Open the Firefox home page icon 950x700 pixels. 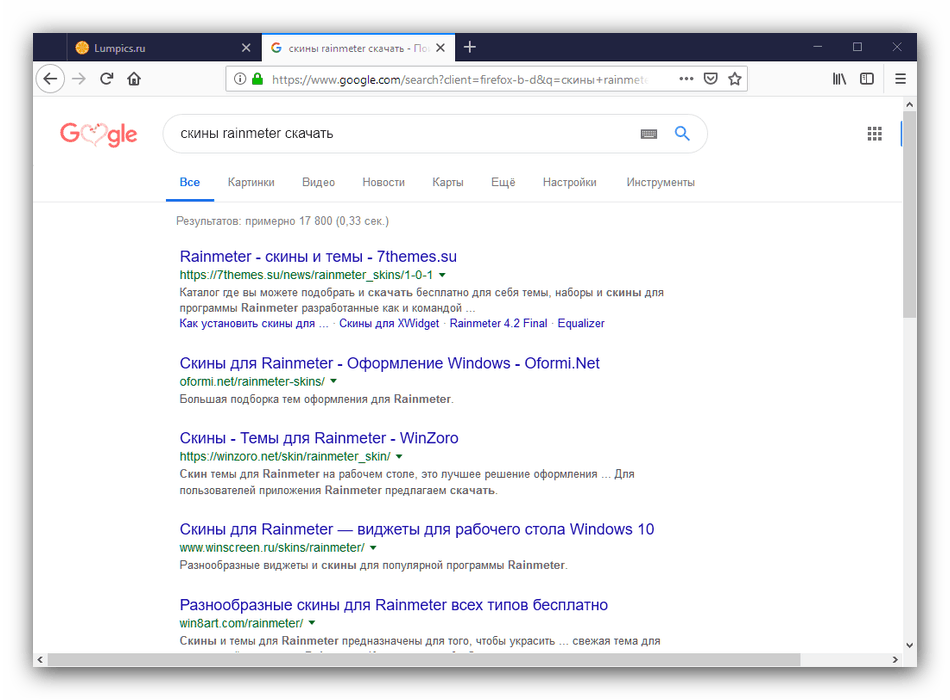click(x=134, y=79)
